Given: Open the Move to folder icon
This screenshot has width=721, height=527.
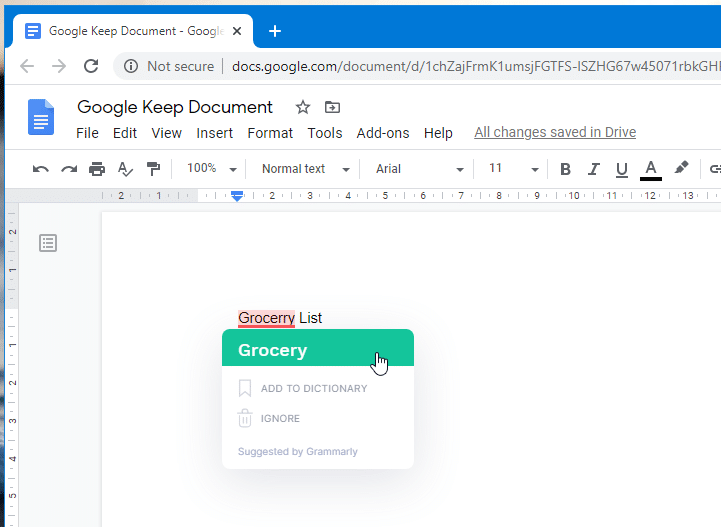Looking at the screenshot, I should coord(332,107).
